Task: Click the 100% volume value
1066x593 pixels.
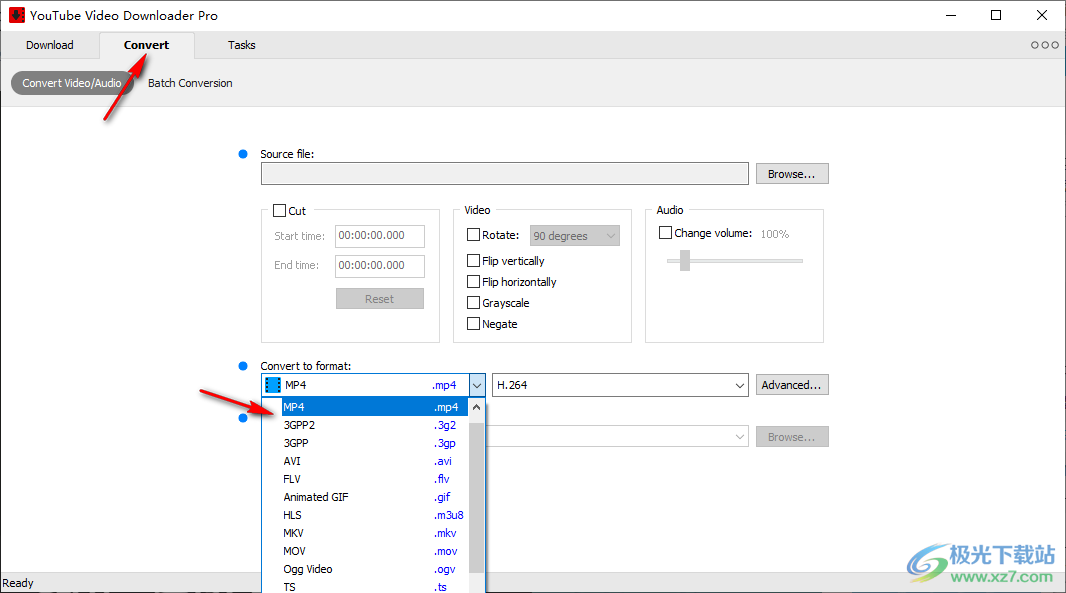Action: [x=774, y=234]
